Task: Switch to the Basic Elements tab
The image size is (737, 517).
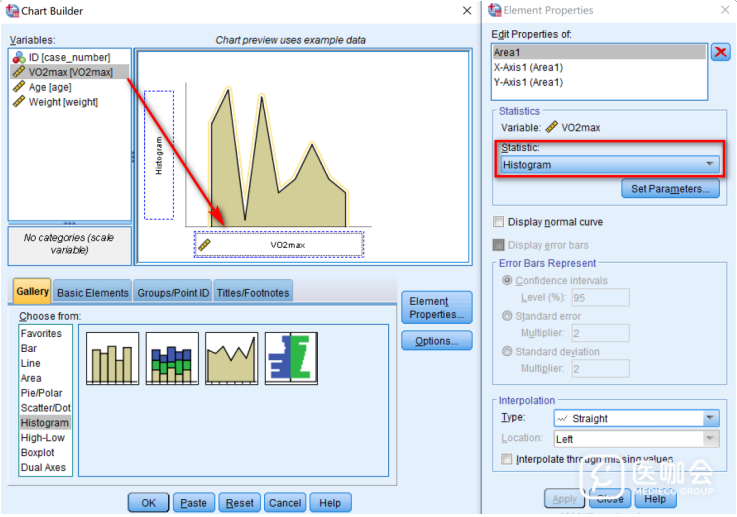Action: pyautogui.click(x=93, y=293)
